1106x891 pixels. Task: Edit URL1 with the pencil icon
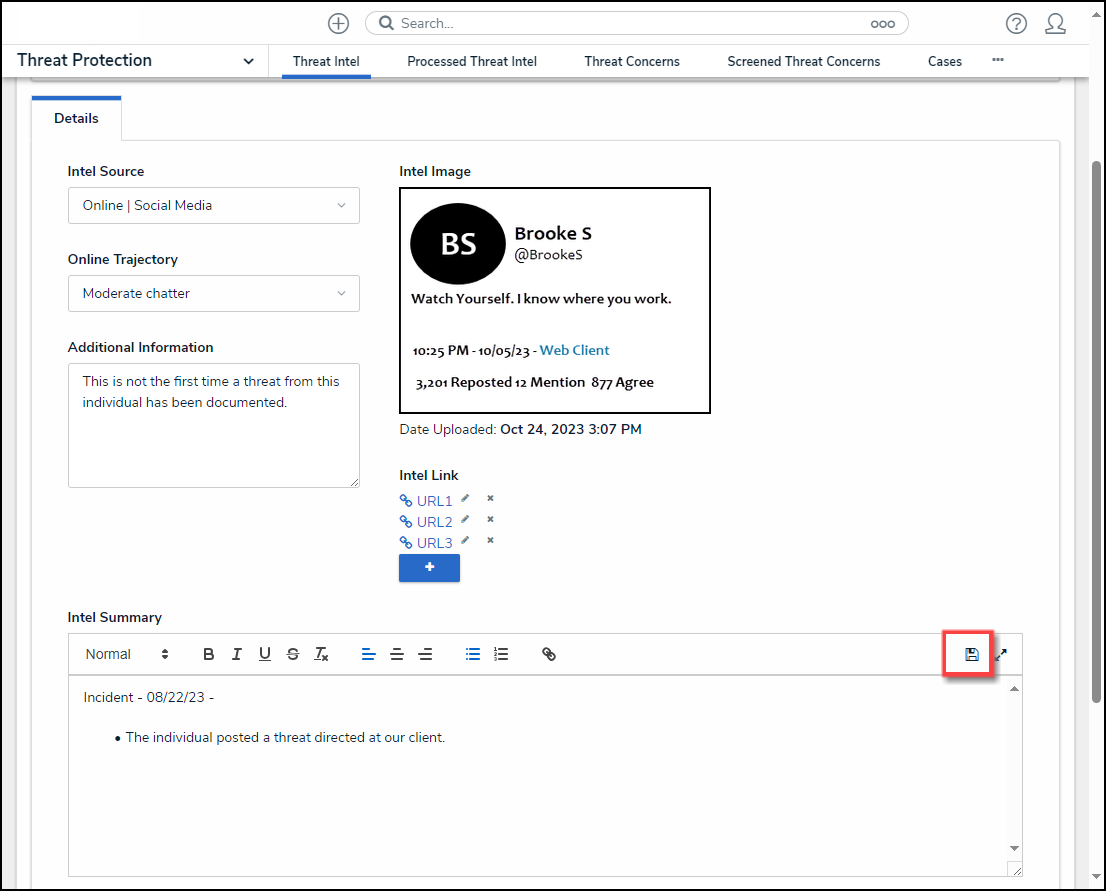pyautogui.click(x=465, y=498)
